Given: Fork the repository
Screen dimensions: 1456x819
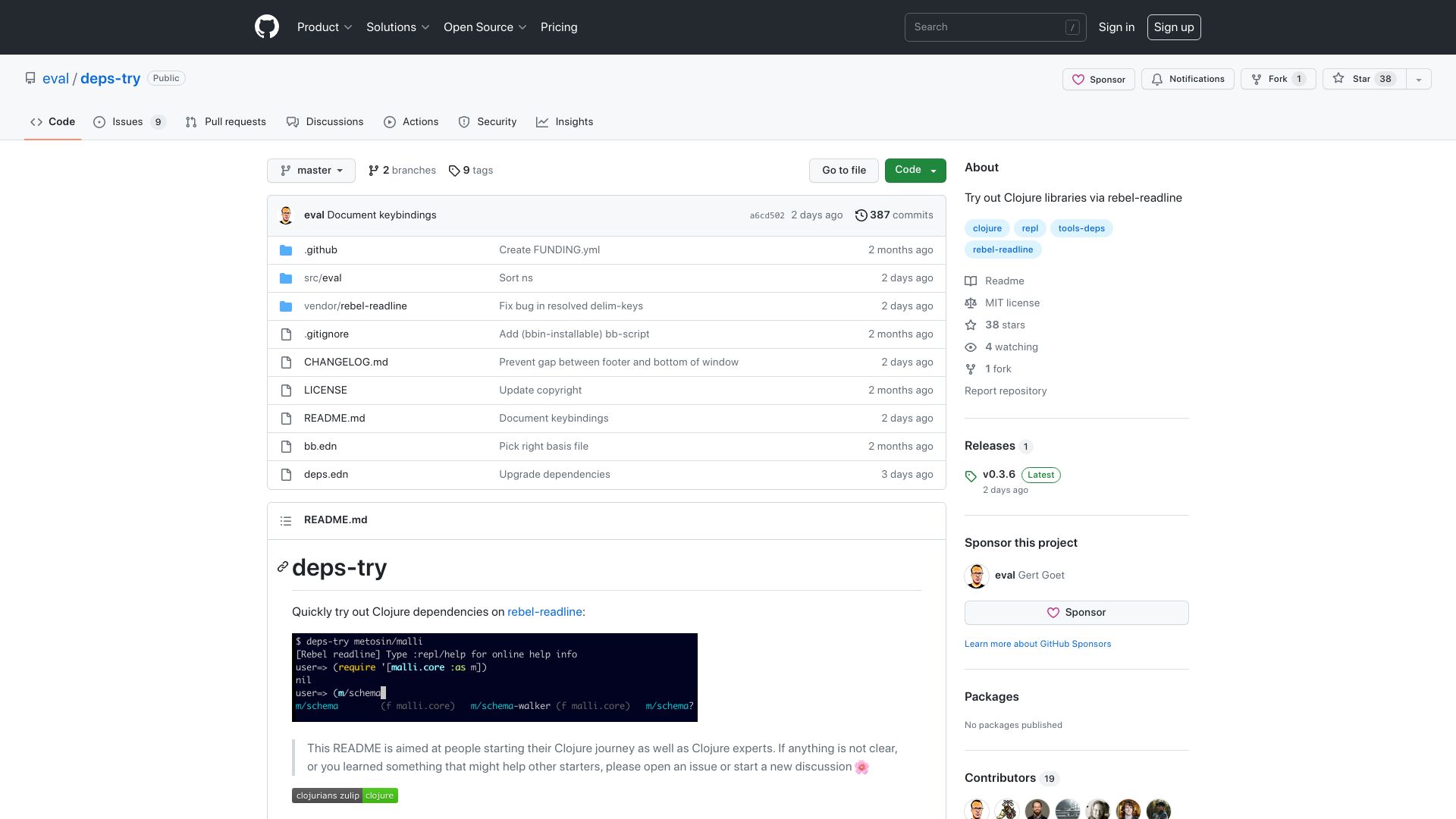Looking at the screenshot, I should pos(1279,79).
